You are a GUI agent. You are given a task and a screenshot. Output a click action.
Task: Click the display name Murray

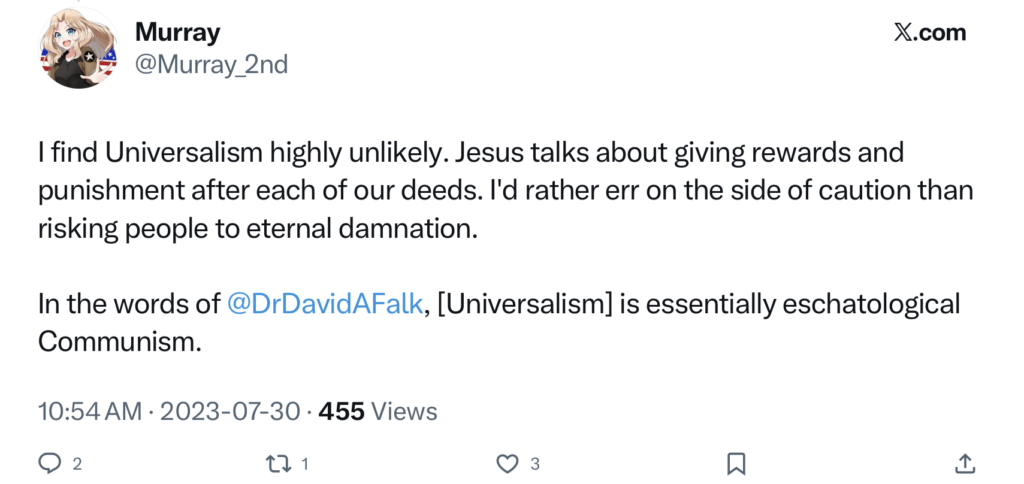tap(178, 32)
